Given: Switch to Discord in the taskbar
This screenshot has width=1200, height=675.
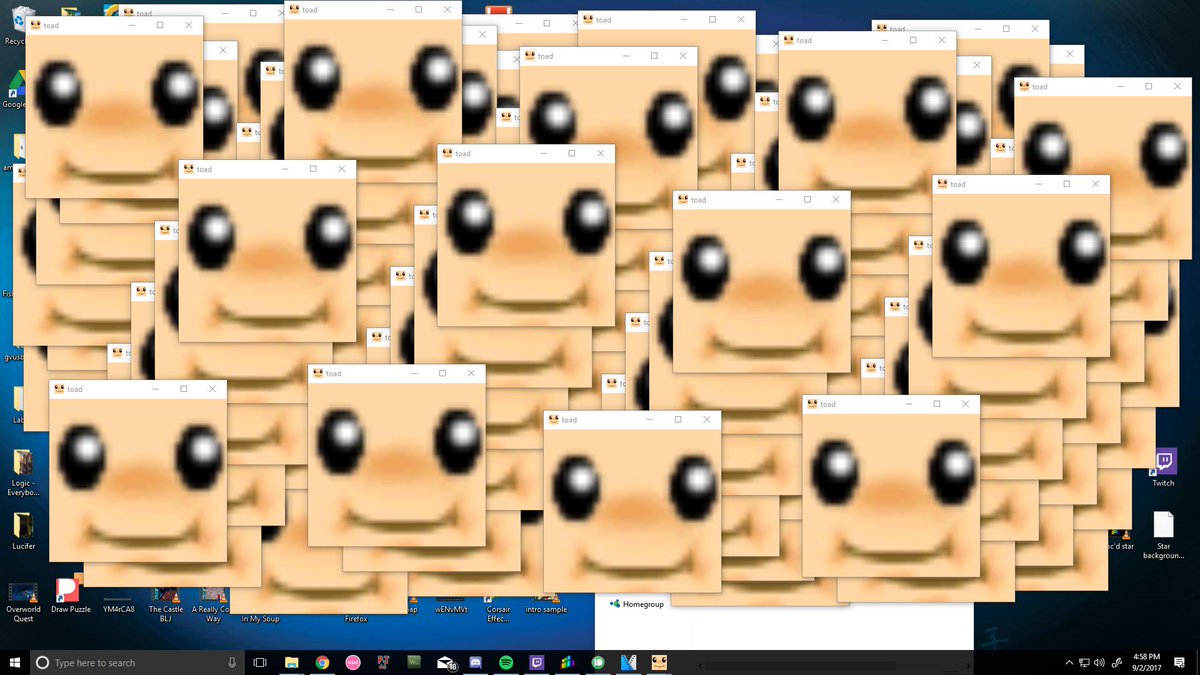Looking at the screenshot, I should (x=475, y=662).
